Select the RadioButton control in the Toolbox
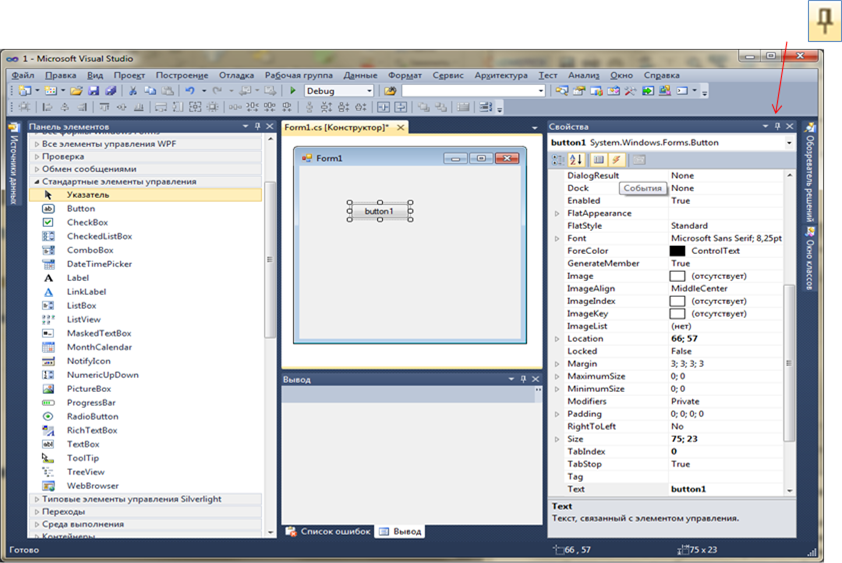The image size is (842, 563). coord(92,417)
